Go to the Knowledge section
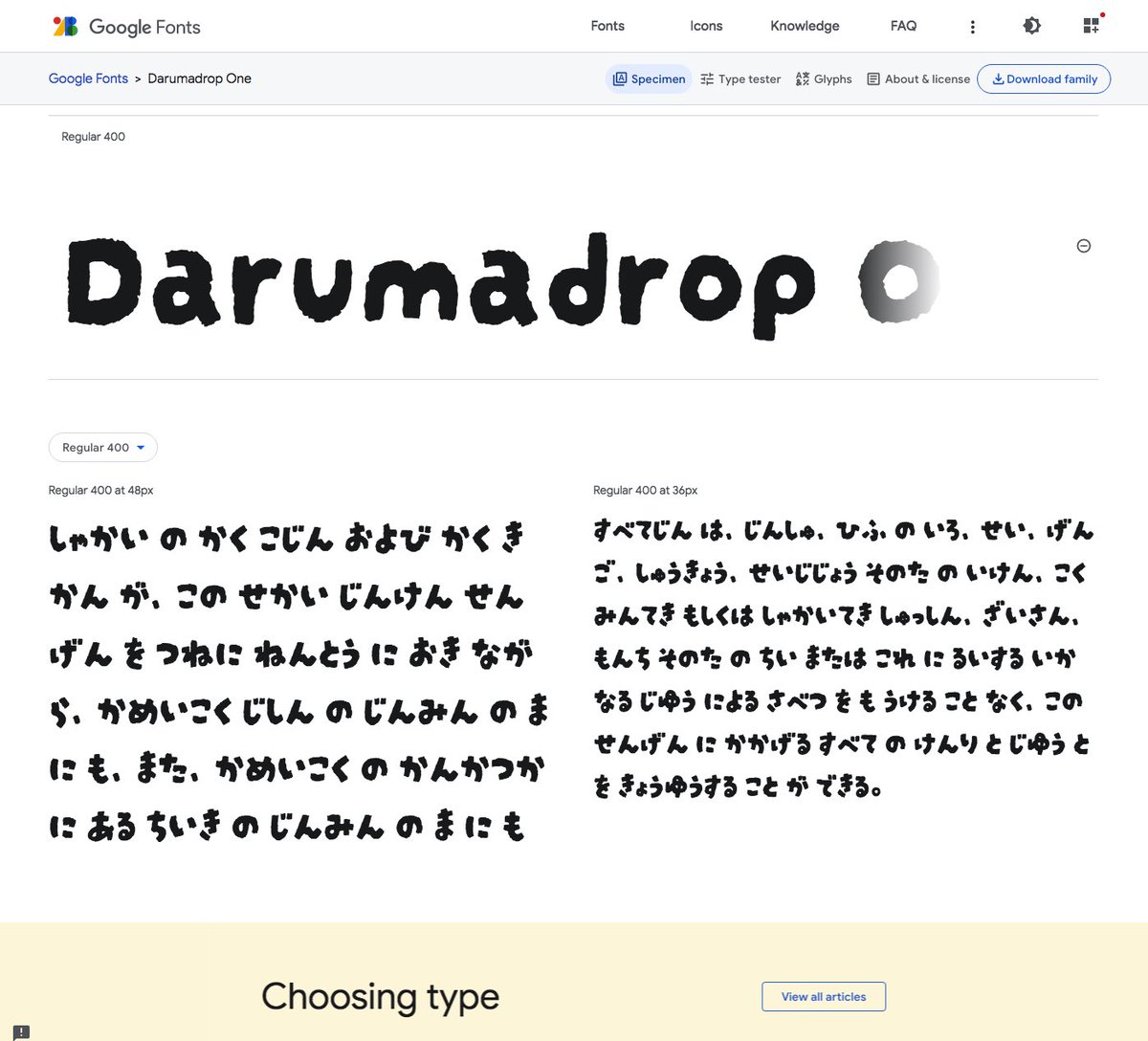Viewport: 1148px width, 1041px height. pyautogui.click(x=805, y=26)
